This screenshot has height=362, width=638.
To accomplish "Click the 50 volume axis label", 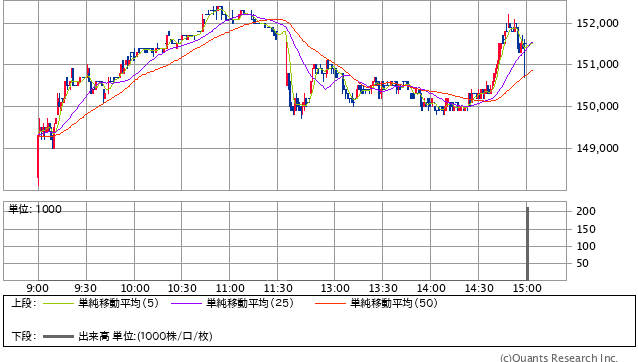I will click(x=583, y=263).
